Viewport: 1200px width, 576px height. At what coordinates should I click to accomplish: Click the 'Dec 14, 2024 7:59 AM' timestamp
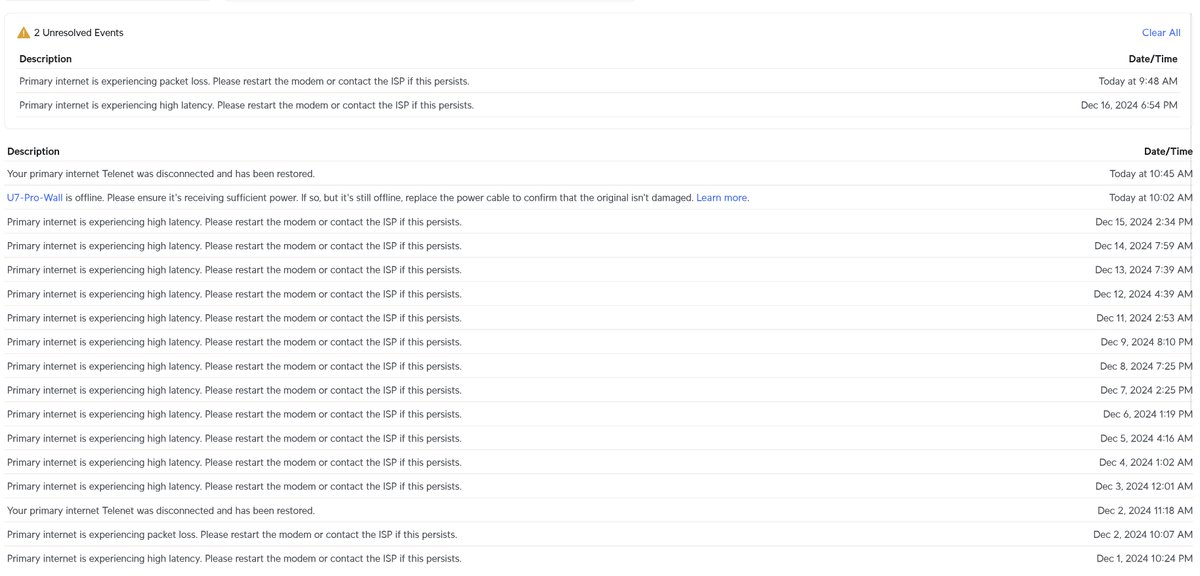pos(1143,246)
